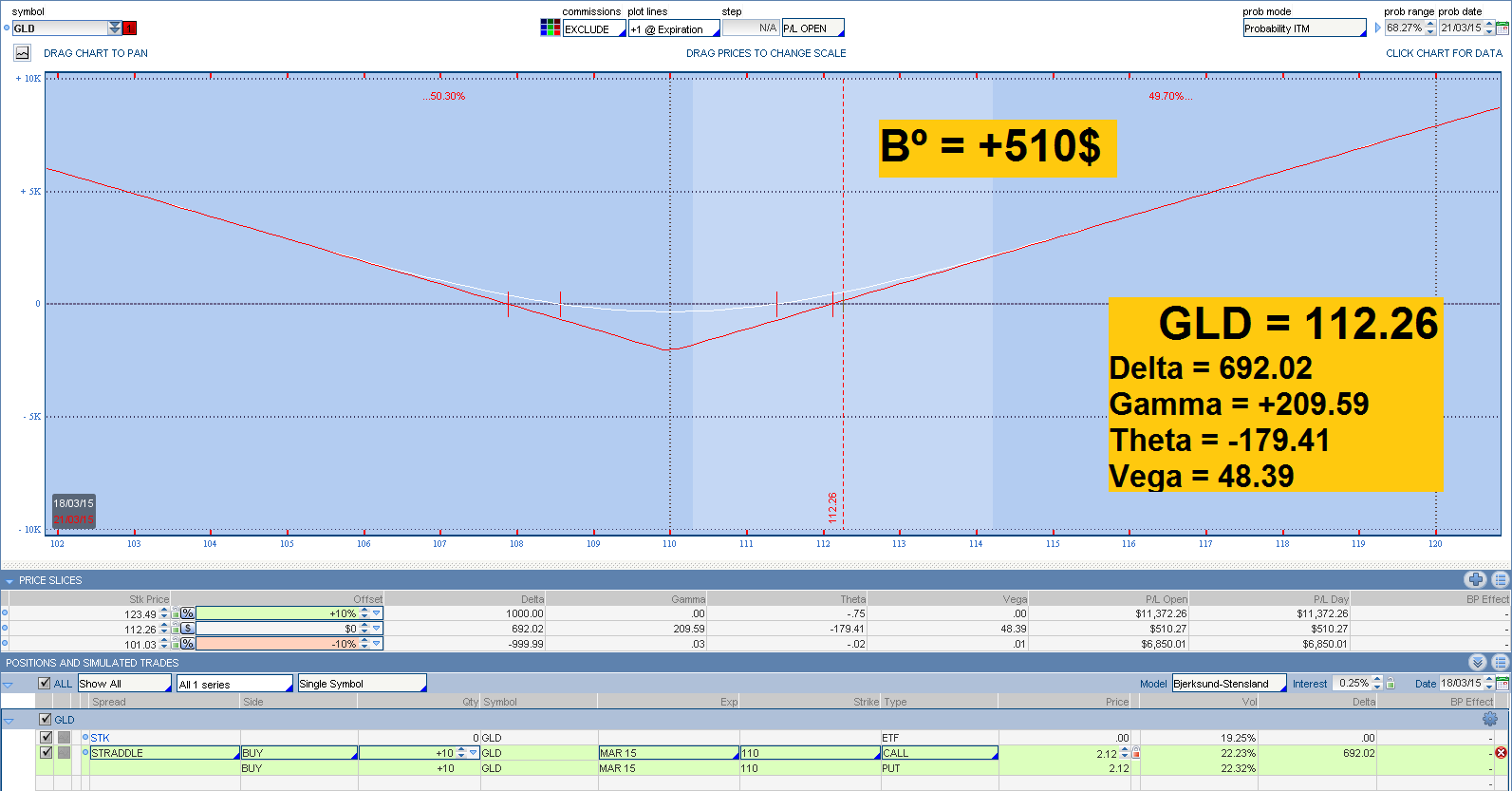Click the Positions panel double-chevron icon
The width and height of the screenshot is (1512, 791).
pyautogui.click(x=1477, y=663)
